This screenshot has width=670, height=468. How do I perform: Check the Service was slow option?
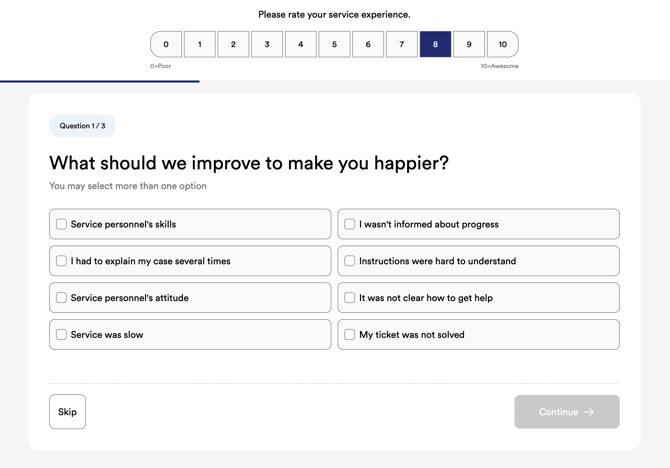[62, 335]
